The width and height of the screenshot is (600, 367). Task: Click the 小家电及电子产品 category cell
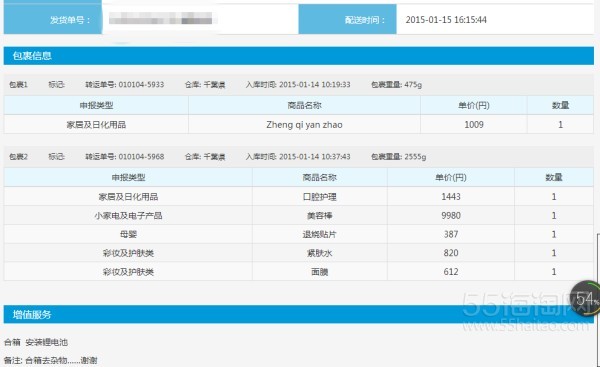coord(128,215)
